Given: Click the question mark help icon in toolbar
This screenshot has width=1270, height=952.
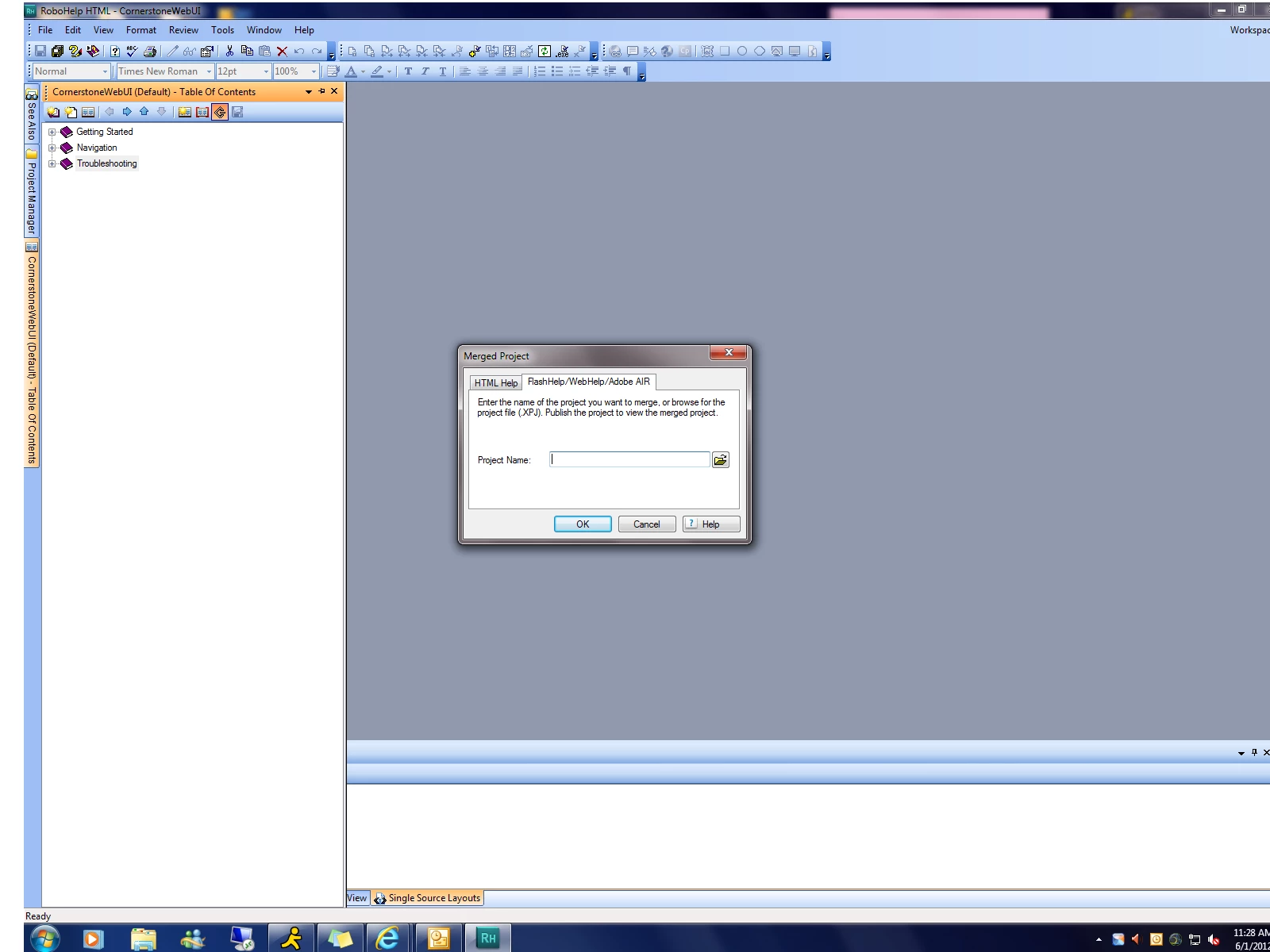Looking at the screenshot, I should 115,52.
